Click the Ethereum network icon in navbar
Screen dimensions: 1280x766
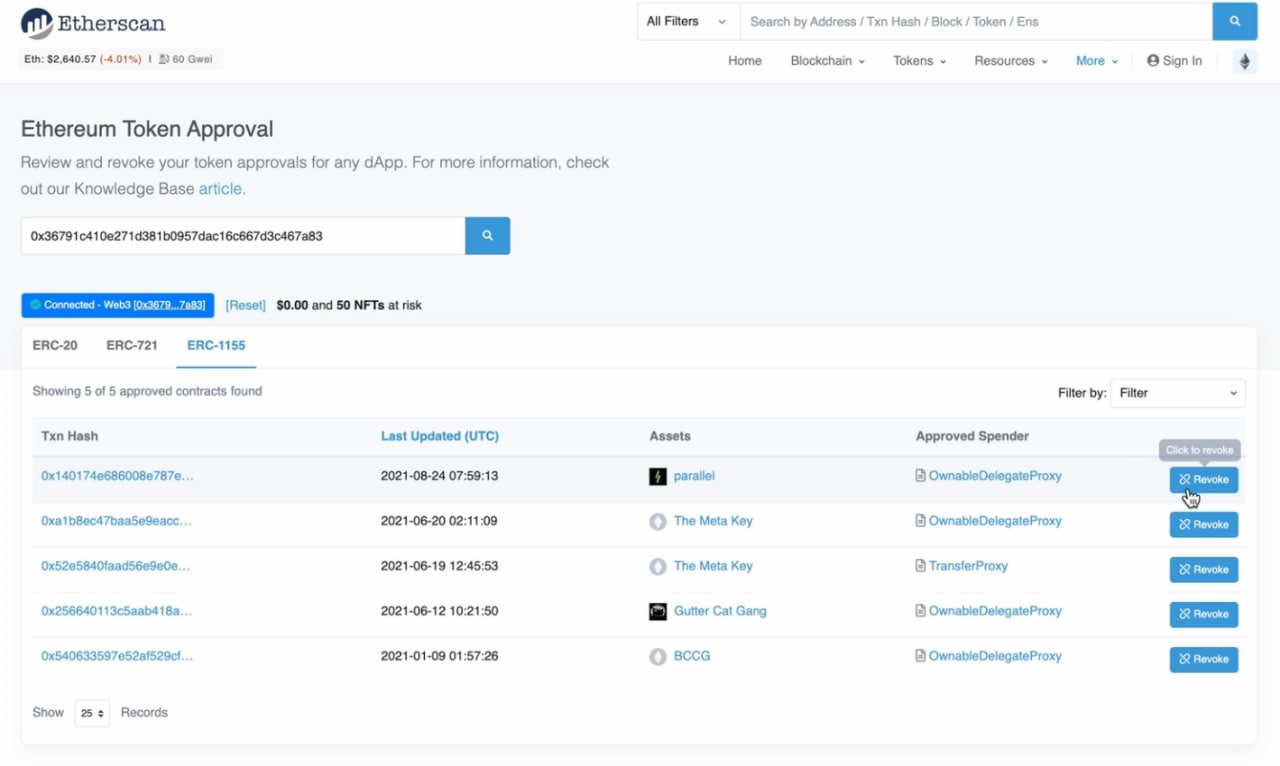click(x=1244, y=61)
